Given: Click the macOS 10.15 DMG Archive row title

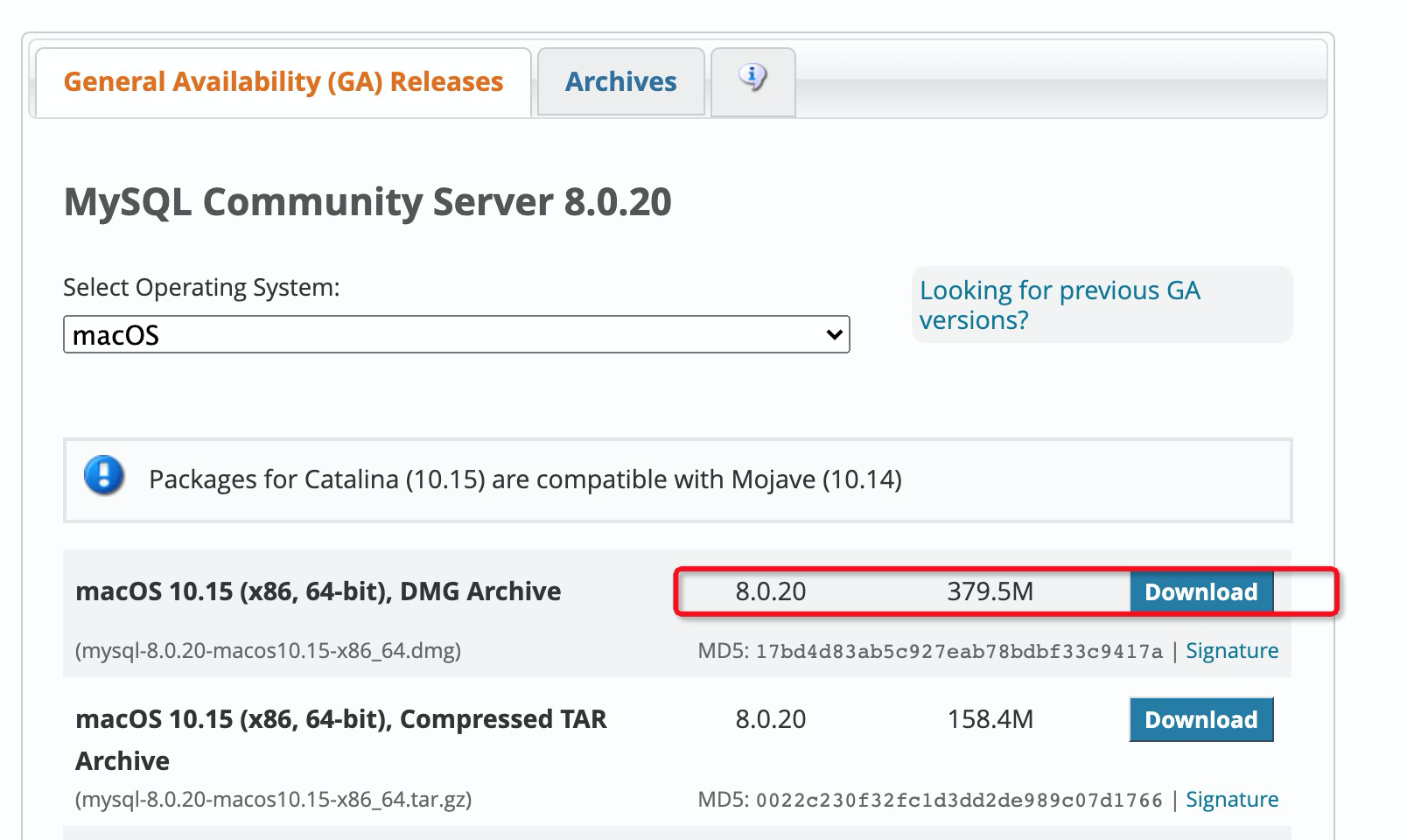Looking at the screenshot, I should [318, 591].
